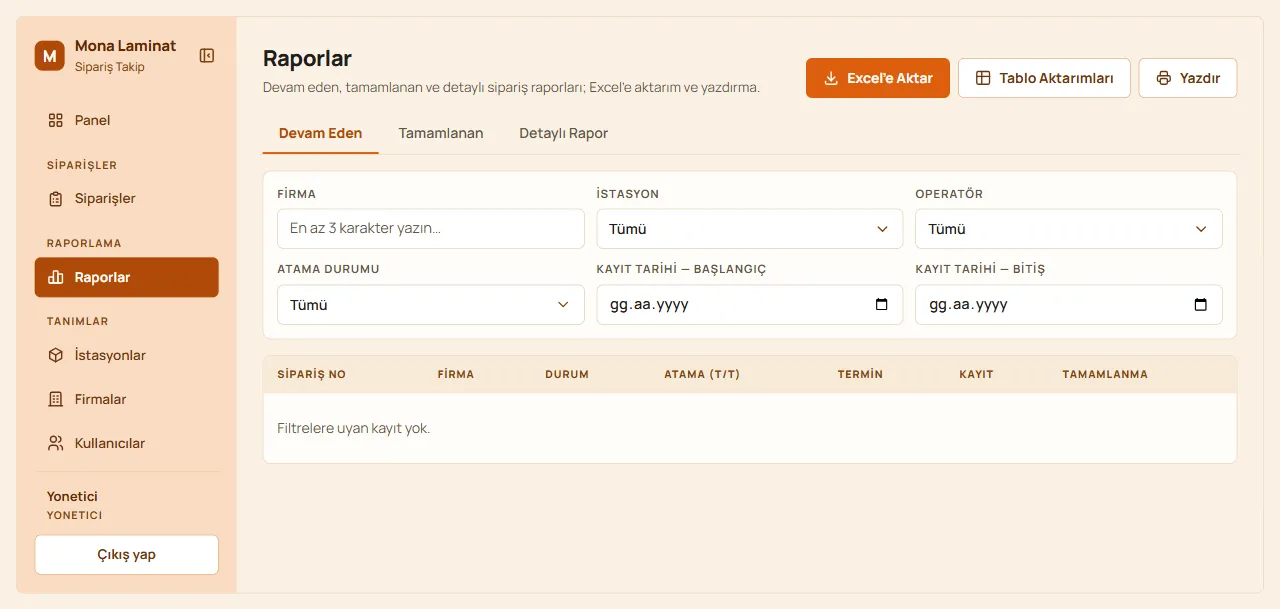The height and width of the screenshot is (609, 1280).
Task: Navigate to Firmalar
Action: 127,399
